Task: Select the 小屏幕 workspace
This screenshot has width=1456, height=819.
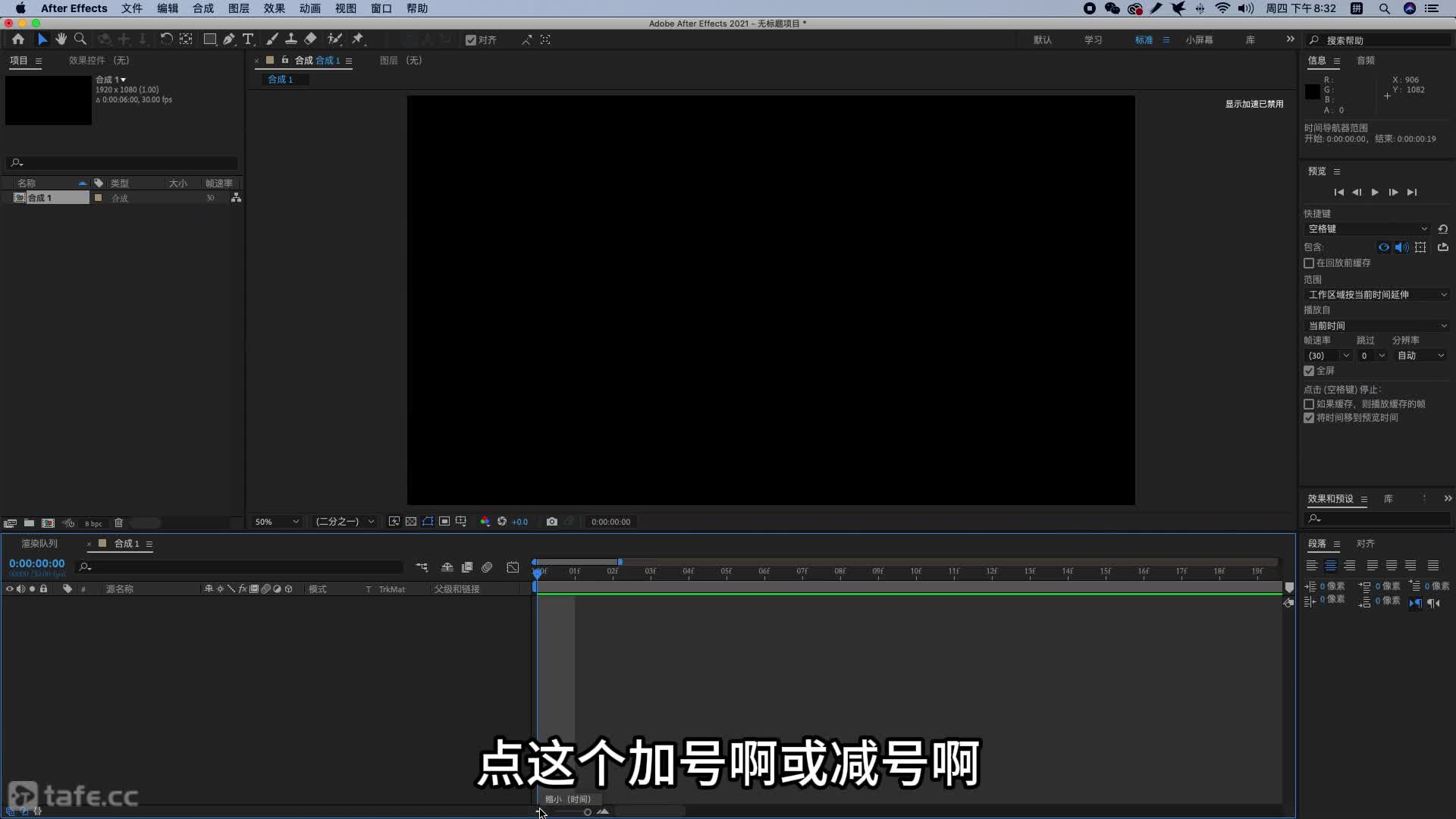Action: tap(1199, 40)
